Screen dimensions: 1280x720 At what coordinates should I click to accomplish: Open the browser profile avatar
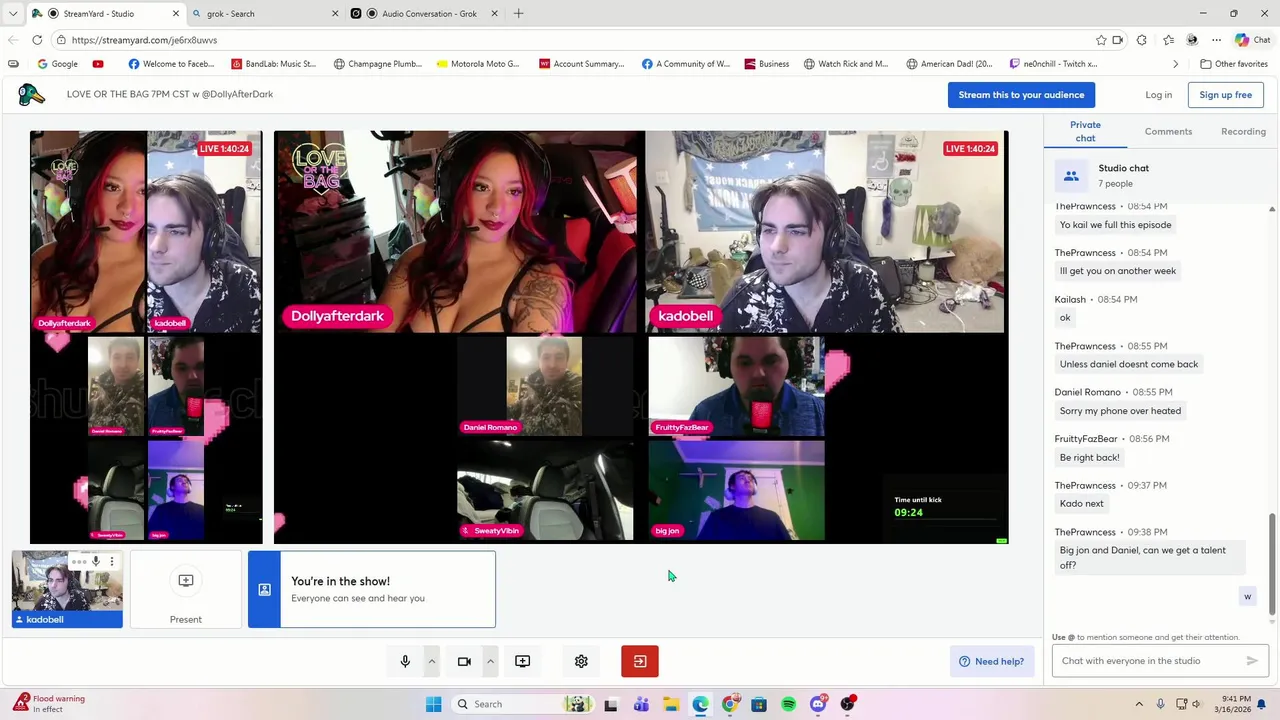click(1192, 40)
